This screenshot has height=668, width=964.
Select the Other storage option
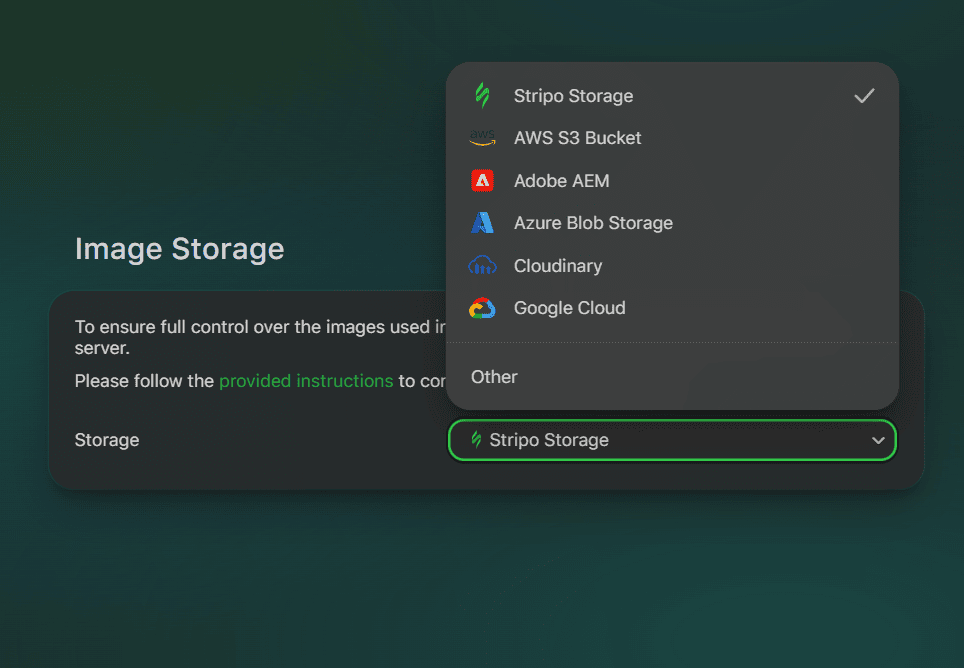coord(672,377)
